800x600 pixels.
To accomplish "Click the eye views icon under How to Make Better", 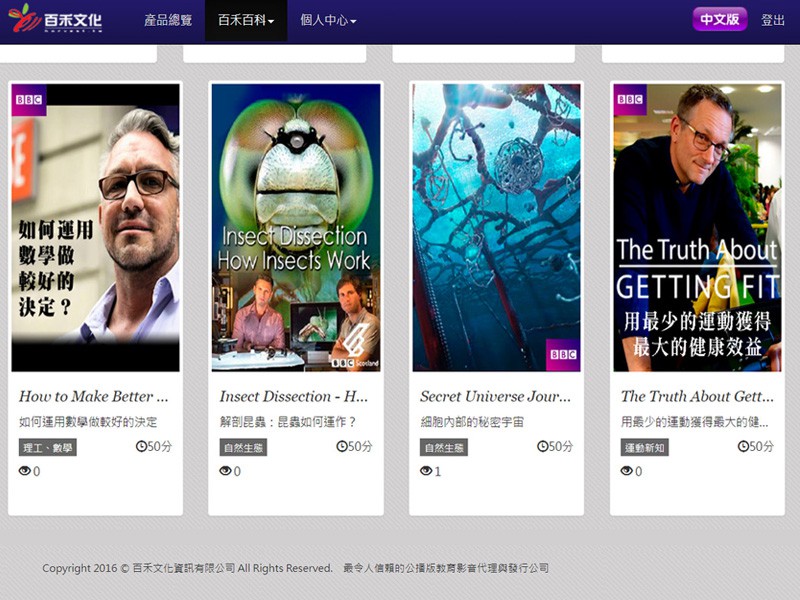I will tap(25, 471).
